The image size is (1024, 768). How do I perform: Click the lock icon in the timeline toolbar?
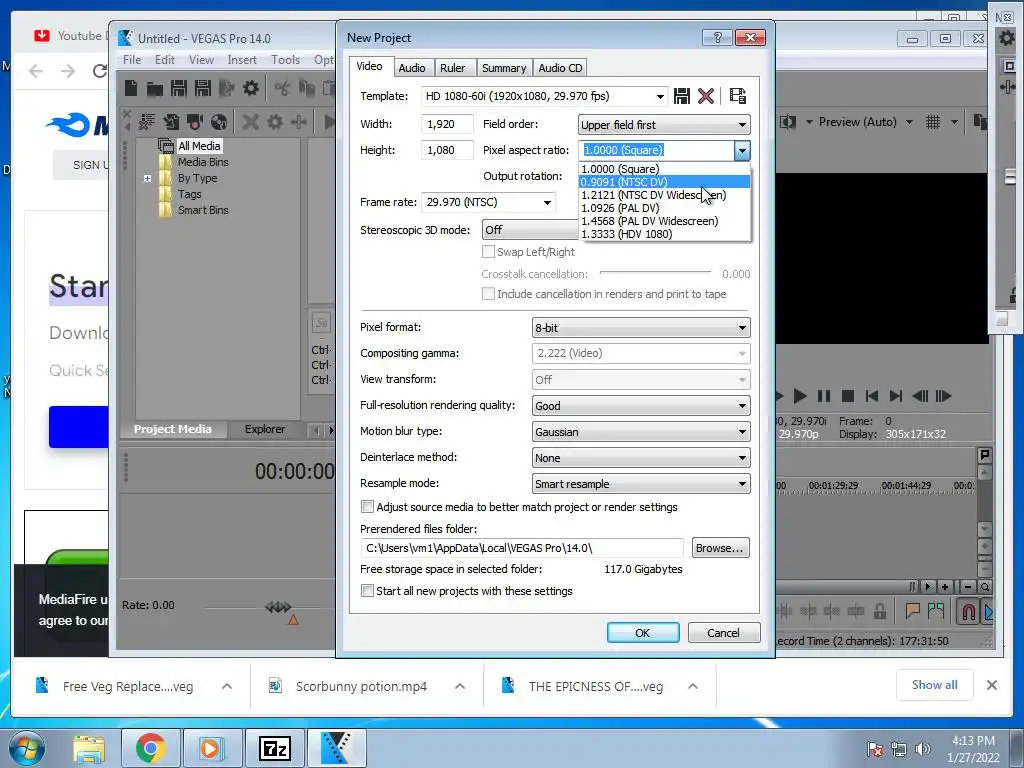(x=880, y=611)
